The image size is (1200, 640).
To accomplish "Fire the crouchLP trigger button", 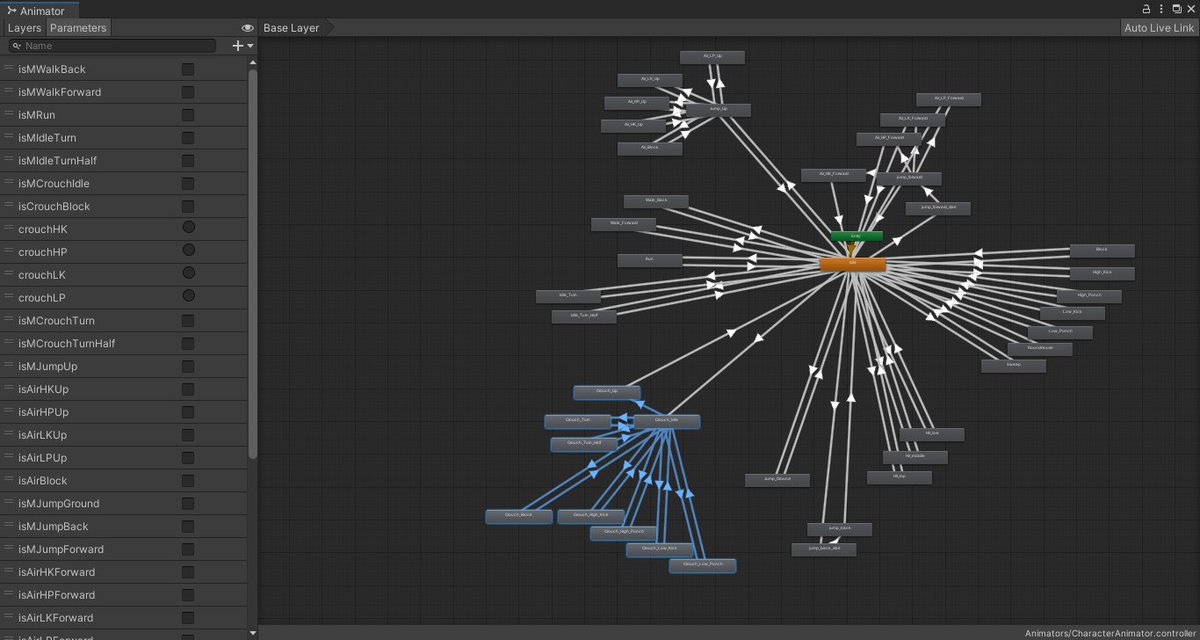I will point(188,298).
